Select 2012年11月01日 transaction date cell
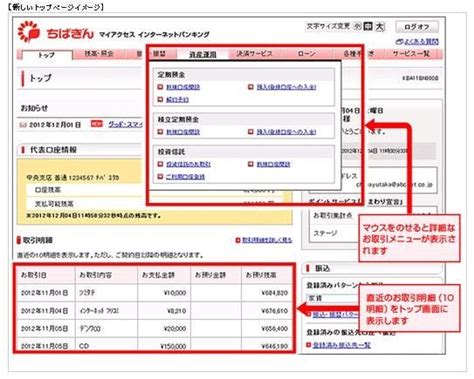 (x=45, y=293)
